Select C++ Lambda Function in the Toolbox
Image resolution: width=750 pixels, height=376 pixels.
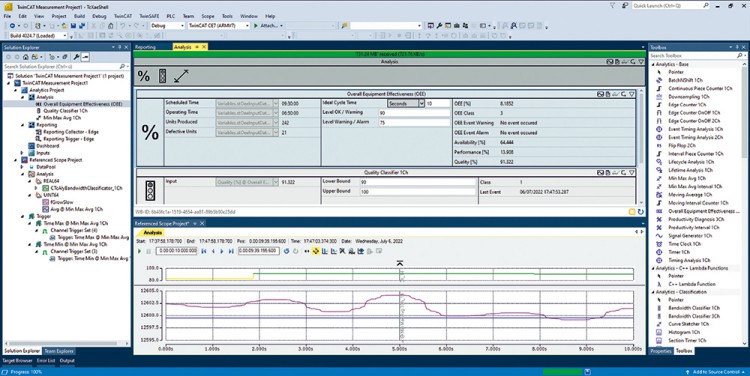pyautogui.click(x=691, y=284)
